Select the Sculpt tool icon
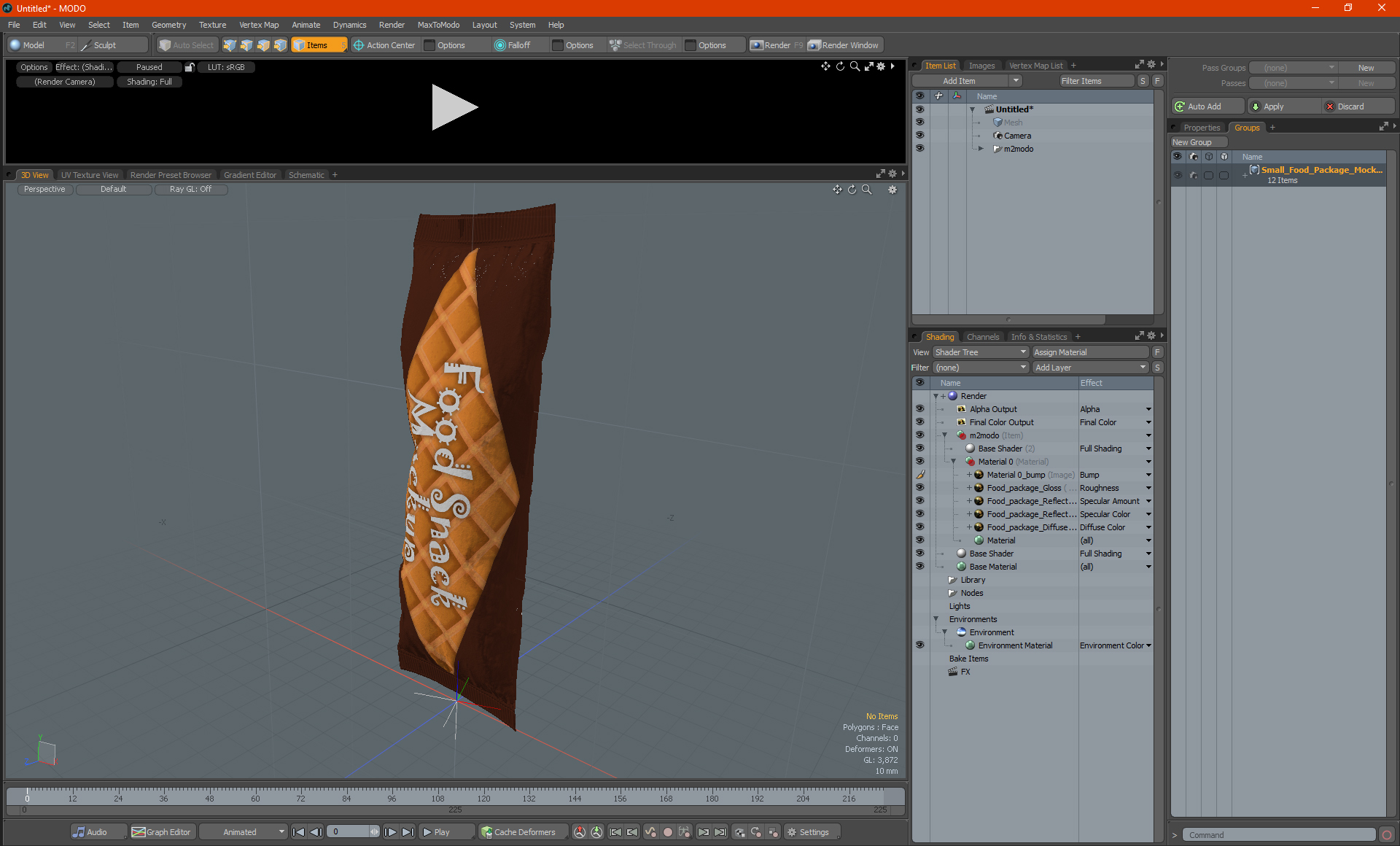 click(86, 45)
